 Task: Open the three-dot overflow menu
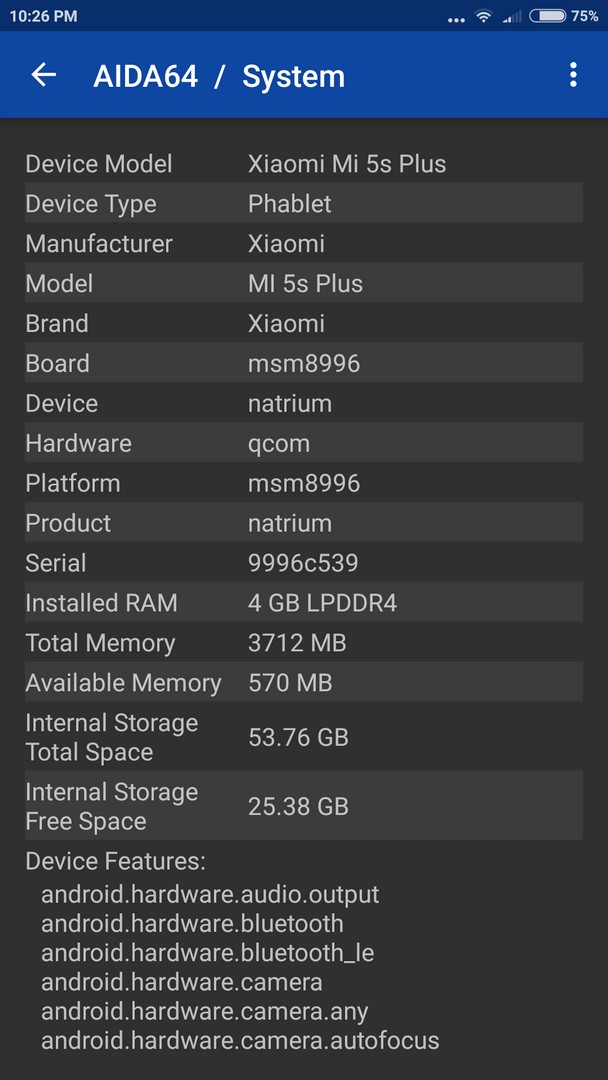[573, 74]
